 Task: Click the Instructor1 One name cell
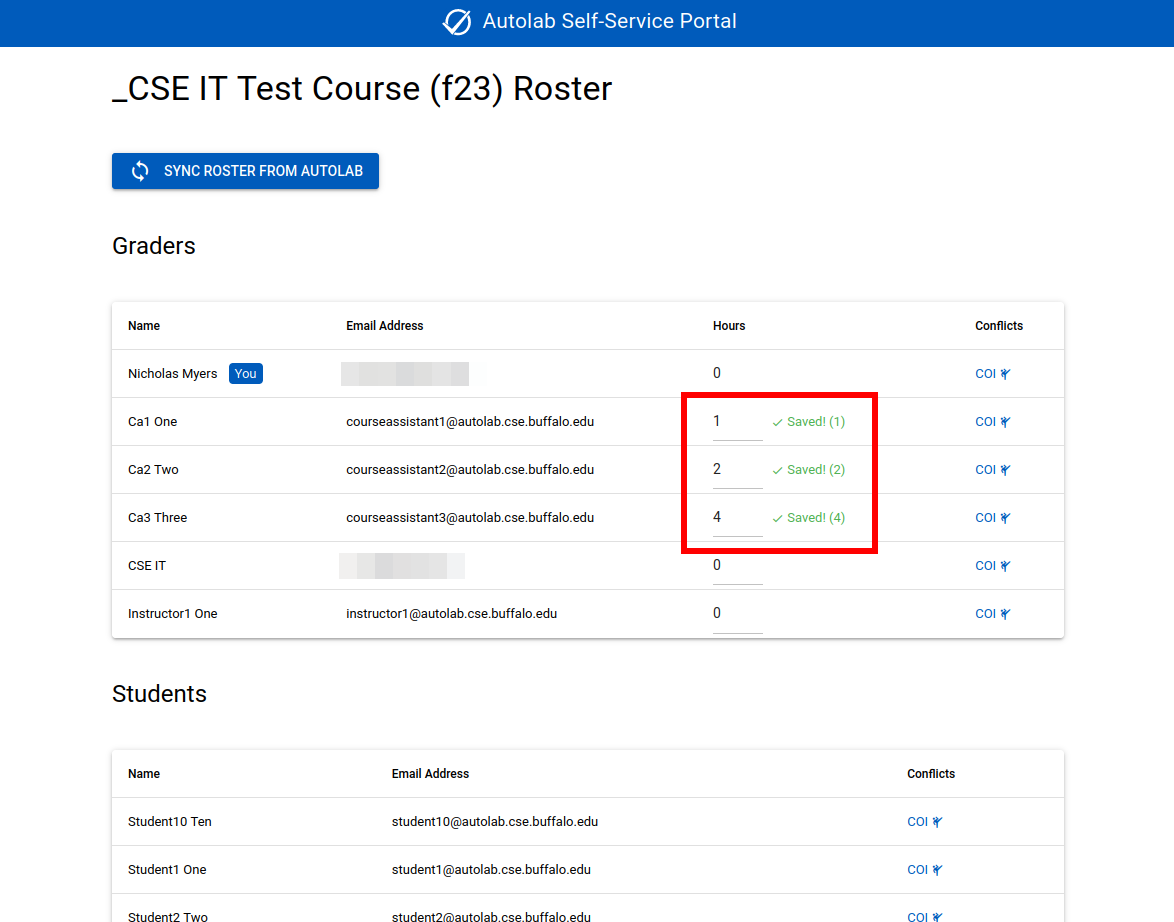pos(172,613)
